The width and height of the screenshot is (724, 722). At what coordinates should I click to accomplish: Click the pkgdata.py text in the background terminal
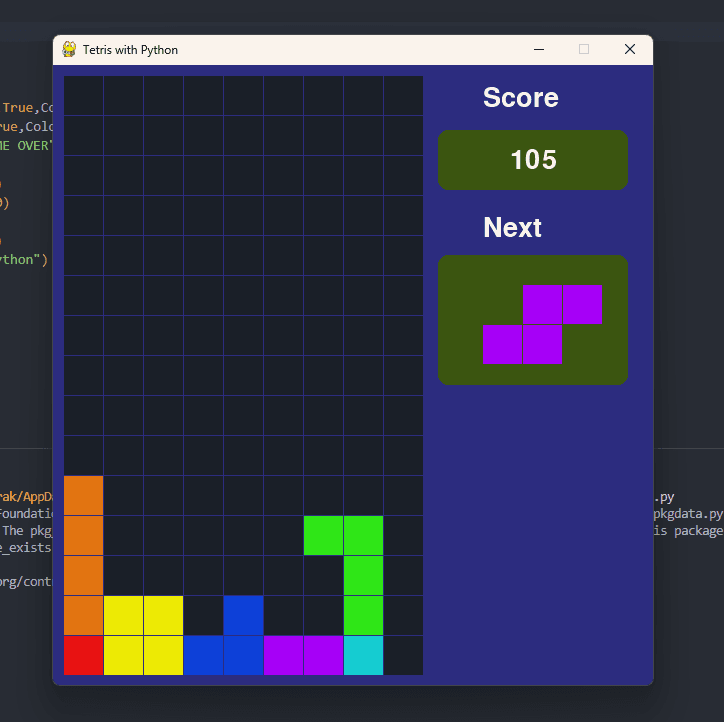pyautogui.click(x=688, y=514)
